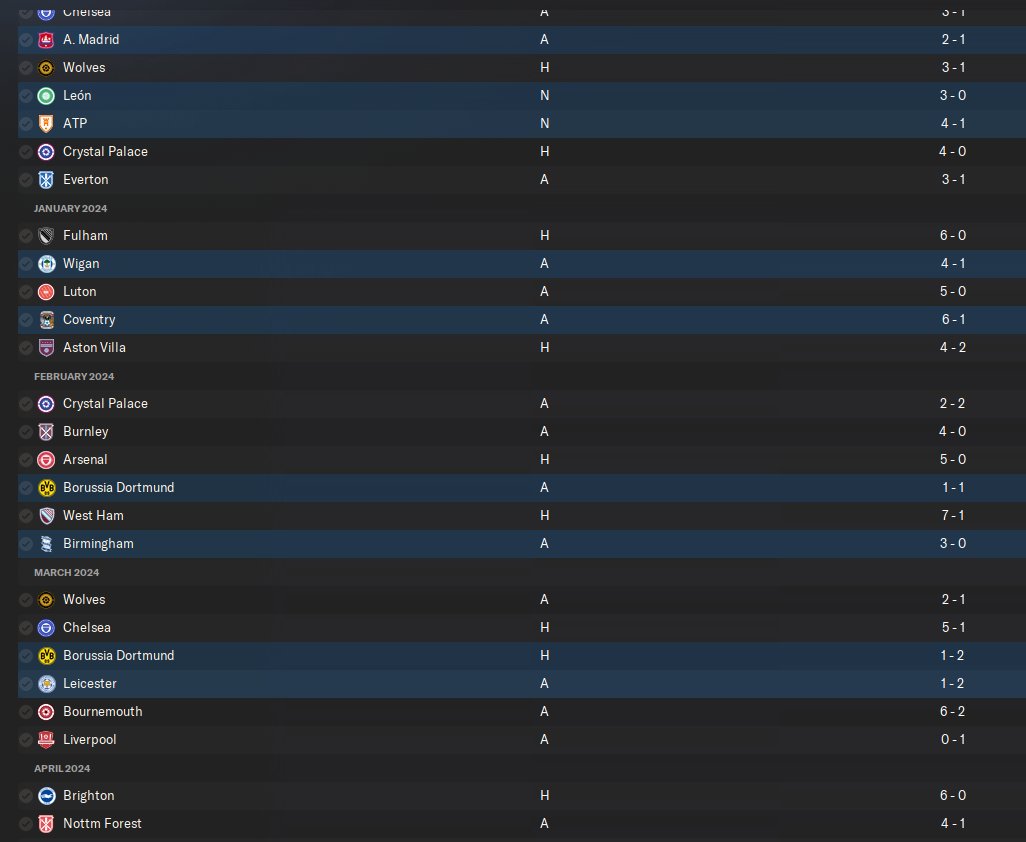Toggle the checkmark next to West Ham
1026x842 pixels.
pyautogui.click(x=26, y=516)
